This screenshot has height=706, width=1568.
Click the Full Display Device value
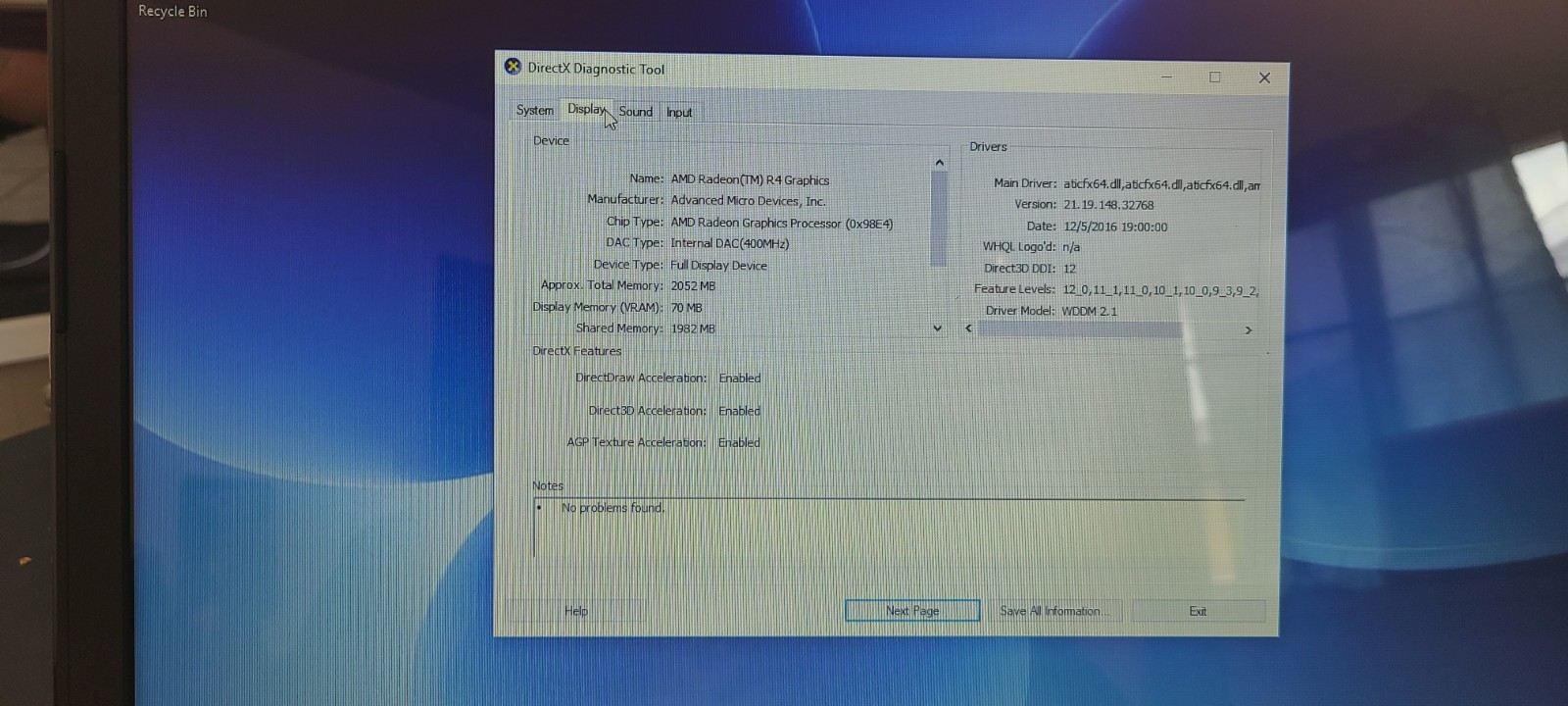pyautogui.click(x=718, y=265)
